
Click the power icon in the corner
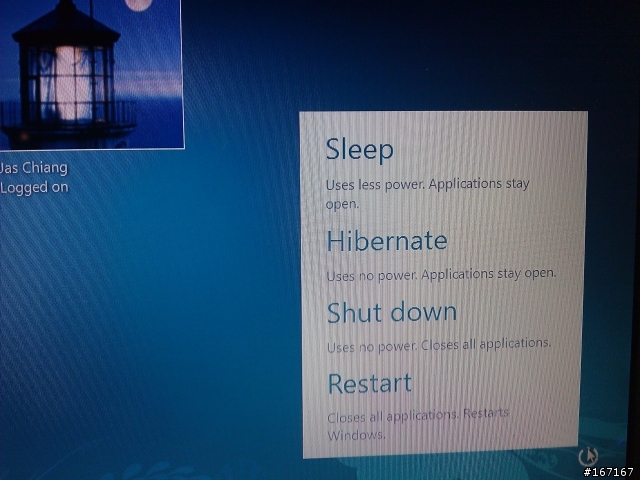(588, 456)
